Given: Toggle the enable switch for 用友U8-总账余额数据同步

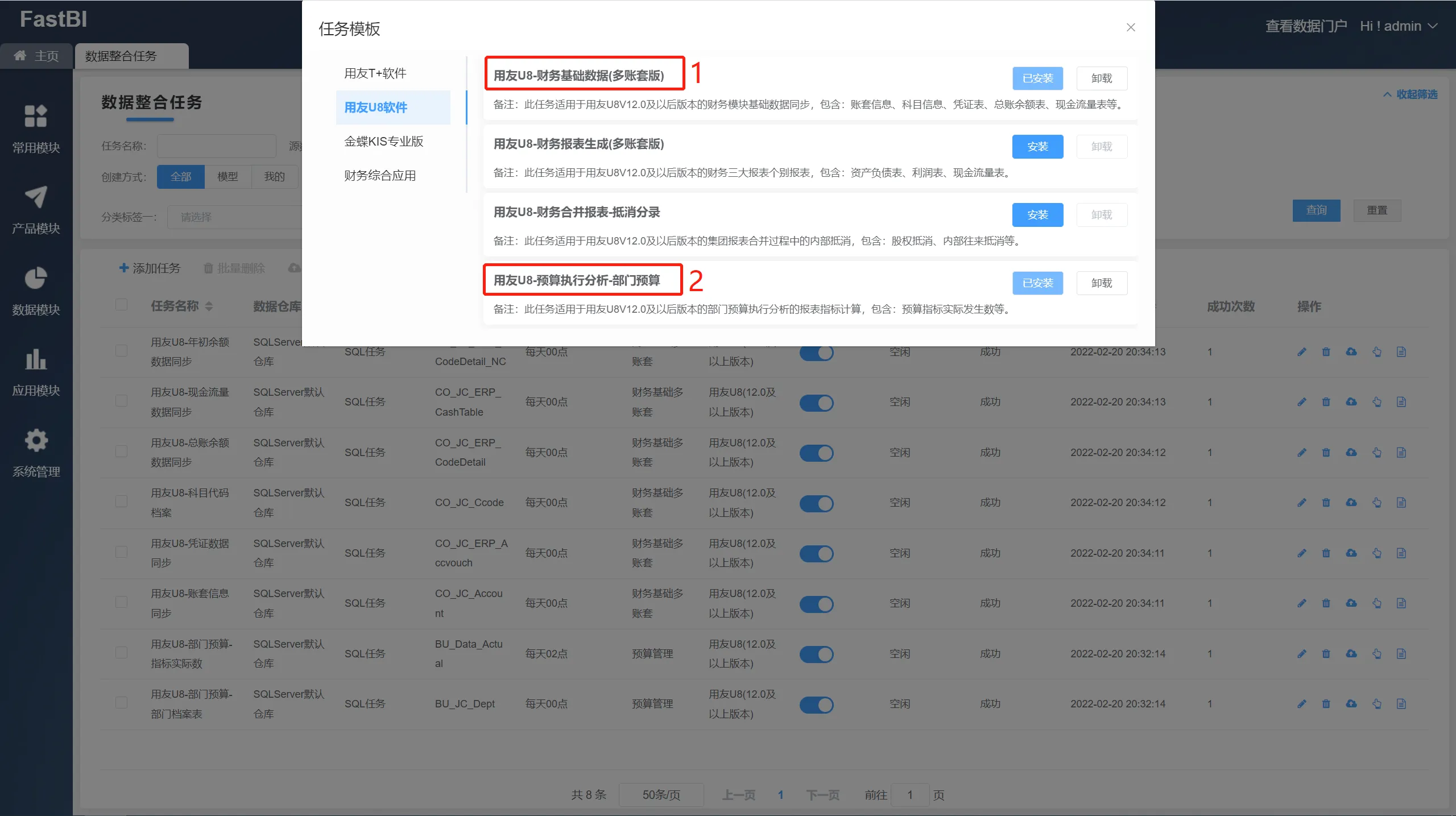Looking at the screenshot, I should (x=816, y=453).
